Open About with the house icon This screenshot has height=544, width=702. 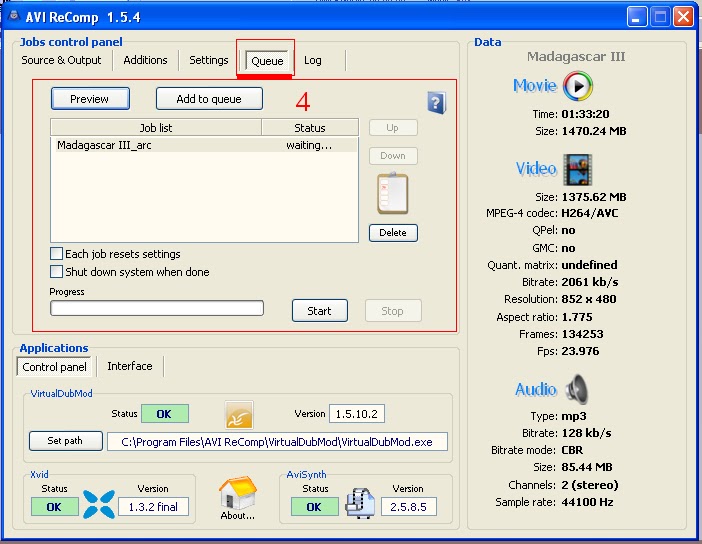coord(238,493)
